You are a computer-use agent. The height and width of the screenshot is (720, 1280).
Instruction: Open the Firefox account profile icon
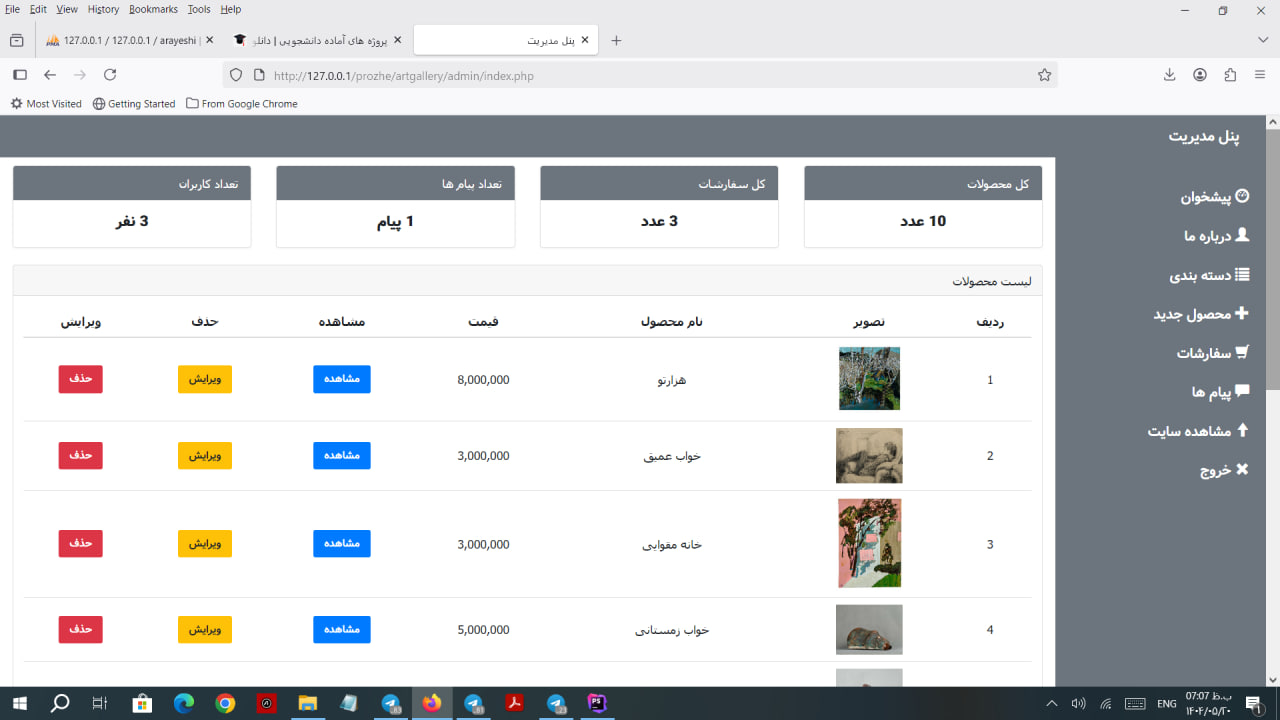pyautogui.click(x=1199, y=75)
